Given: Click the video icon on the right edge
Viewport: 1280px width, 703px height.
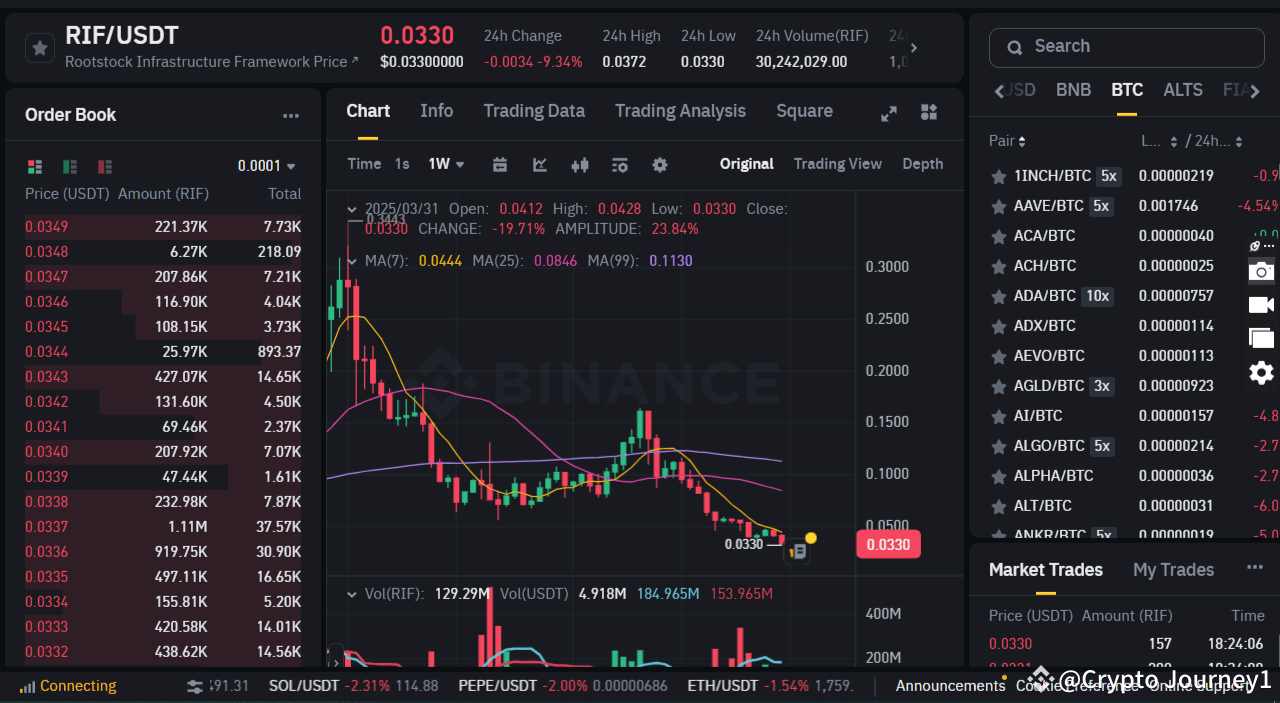Looking at the screenshot, I should (x=1261, y=305).
